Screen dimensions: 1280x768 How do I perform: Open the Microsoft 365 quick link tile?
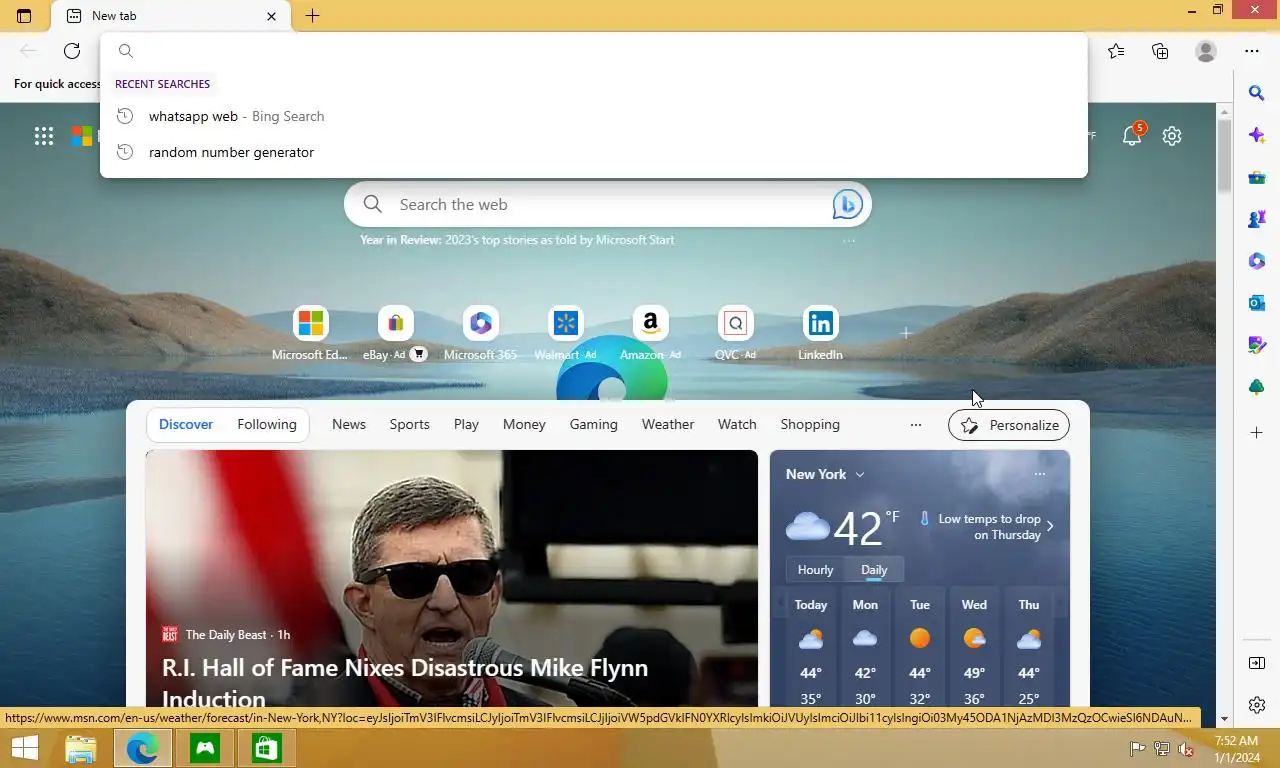[x=480, y=334]
